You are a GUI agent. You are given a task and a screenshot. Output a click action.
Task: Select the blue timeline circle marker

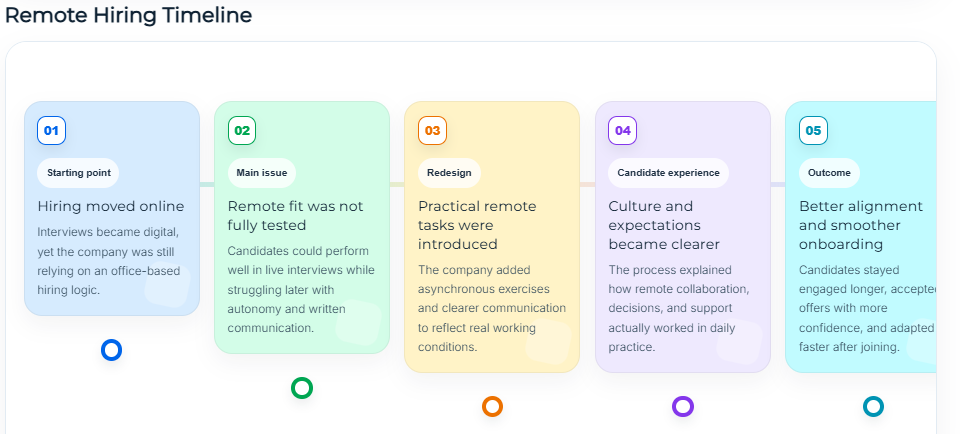point(112,350)
